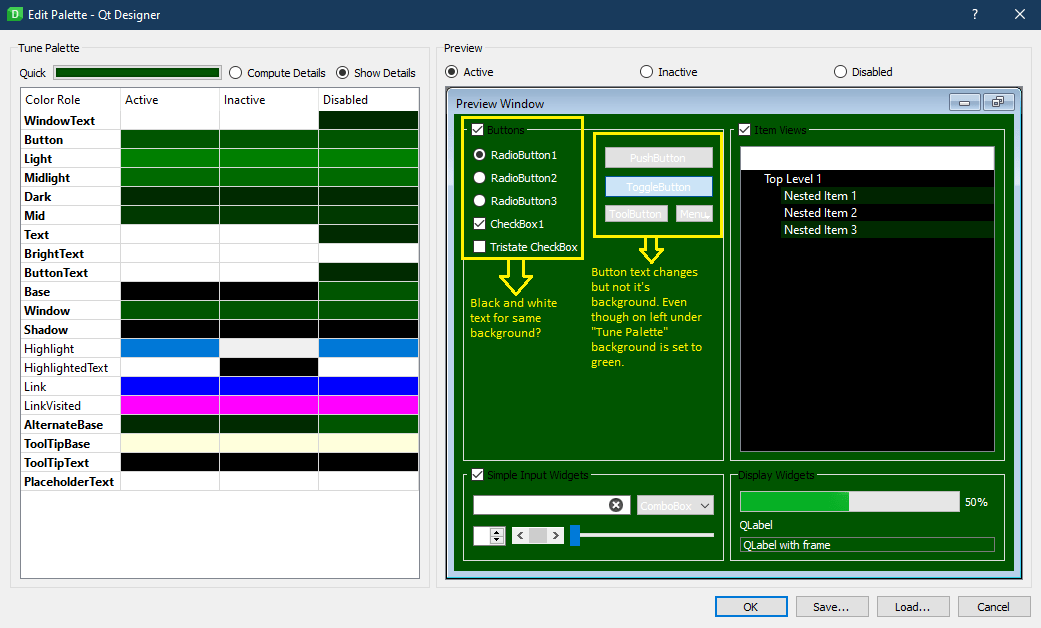Click the PushButton in preview
1041x628 pixels.
(x=659, y=157)
